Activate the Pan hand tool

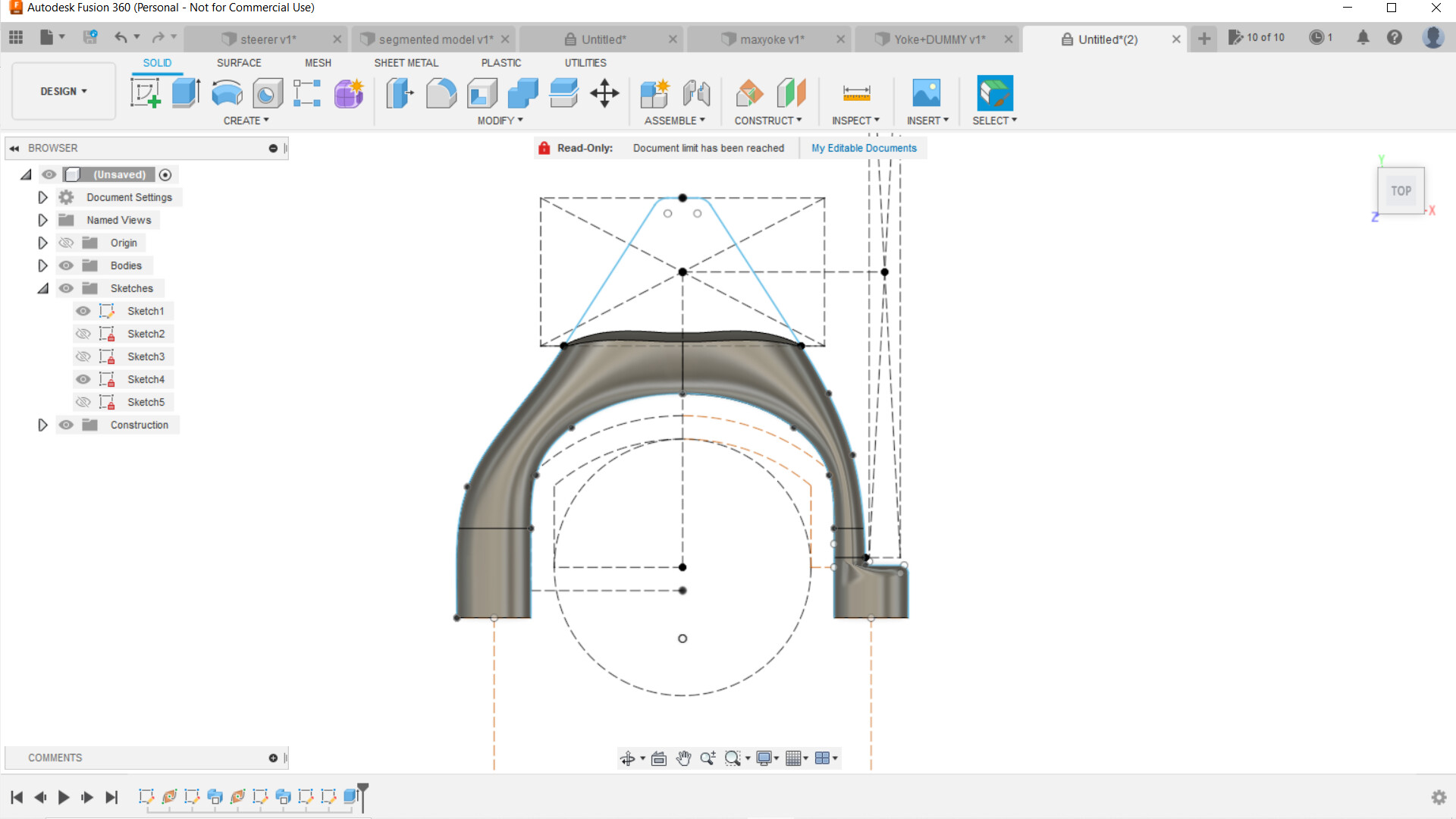click(683, 758)
